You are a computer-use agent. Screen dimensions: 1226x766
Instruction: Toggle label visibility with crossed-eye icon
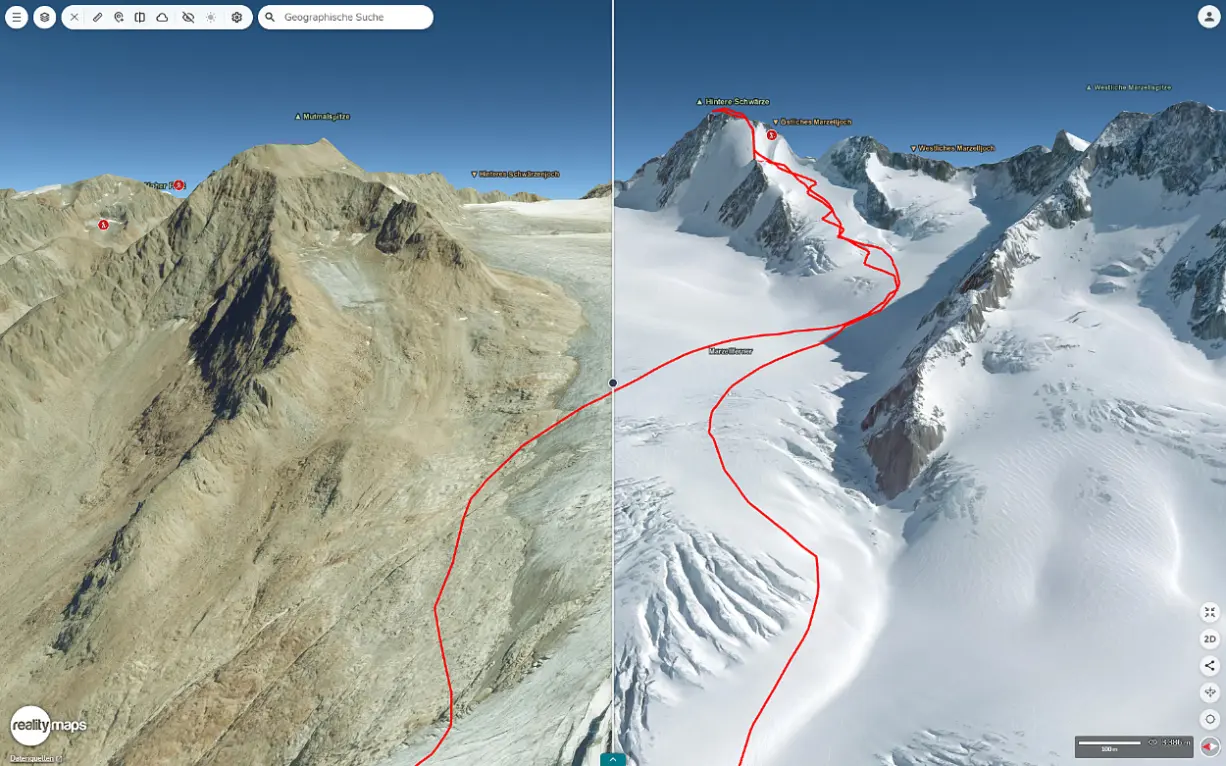coord(188,17)
